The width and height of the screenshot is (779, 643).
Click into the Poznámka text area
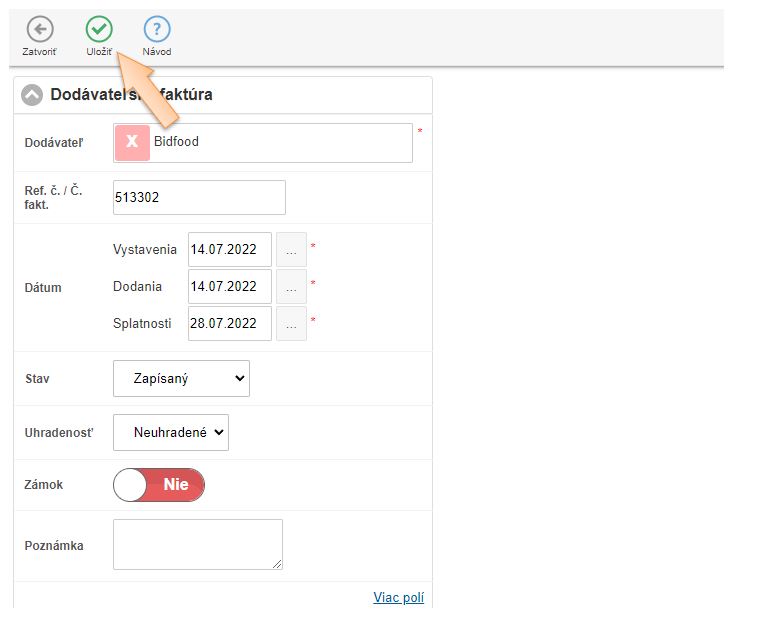pyautogui.click(x=197, y=544)
